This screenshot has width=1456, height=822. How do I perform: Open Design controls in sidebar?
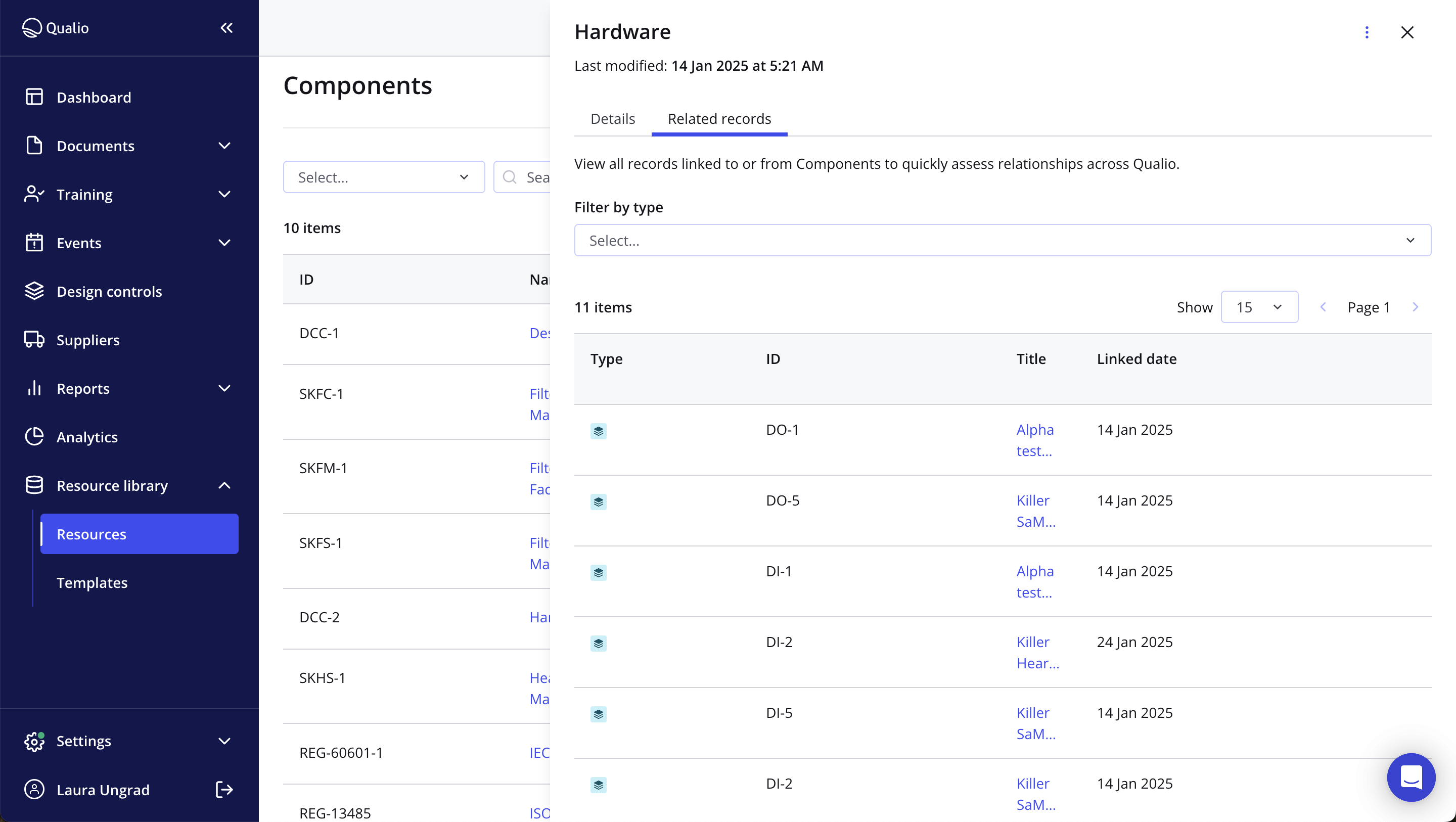[x=109, y=291]
